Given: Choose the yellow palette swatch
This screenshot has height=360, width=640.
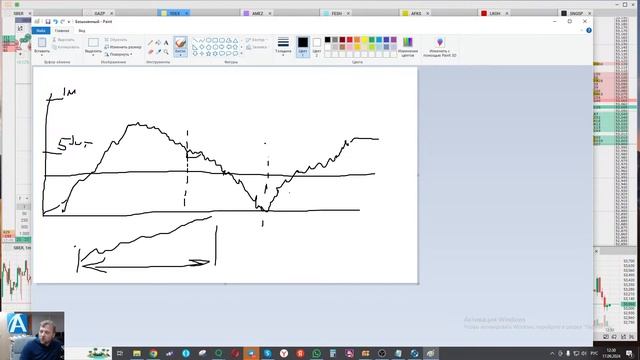Looking at the screenshot, I should tap(364, 40).
